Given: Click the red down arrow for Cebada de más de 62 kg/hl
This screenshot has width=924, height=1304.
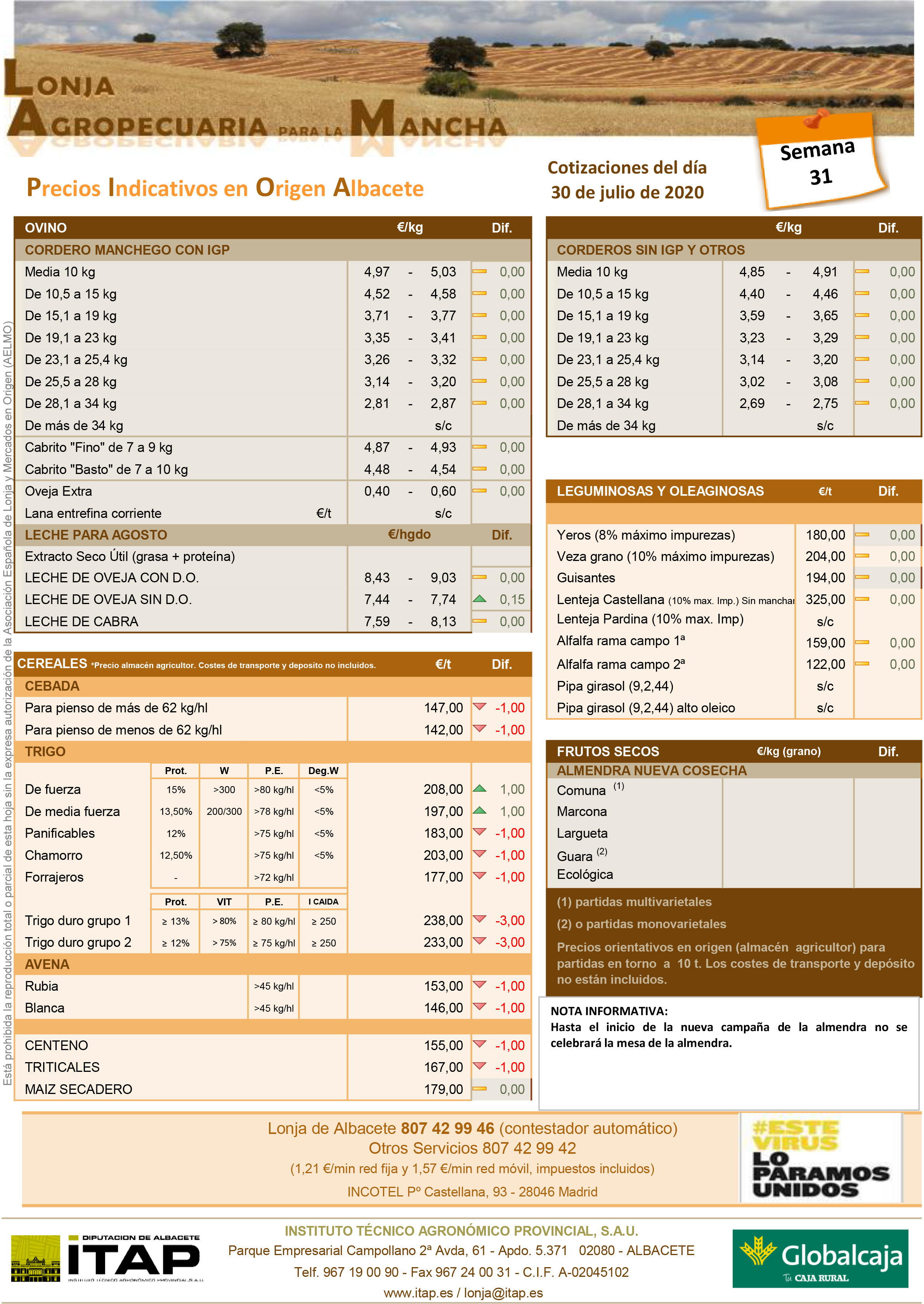Looking at the screenshot, I should click(480, 707).
